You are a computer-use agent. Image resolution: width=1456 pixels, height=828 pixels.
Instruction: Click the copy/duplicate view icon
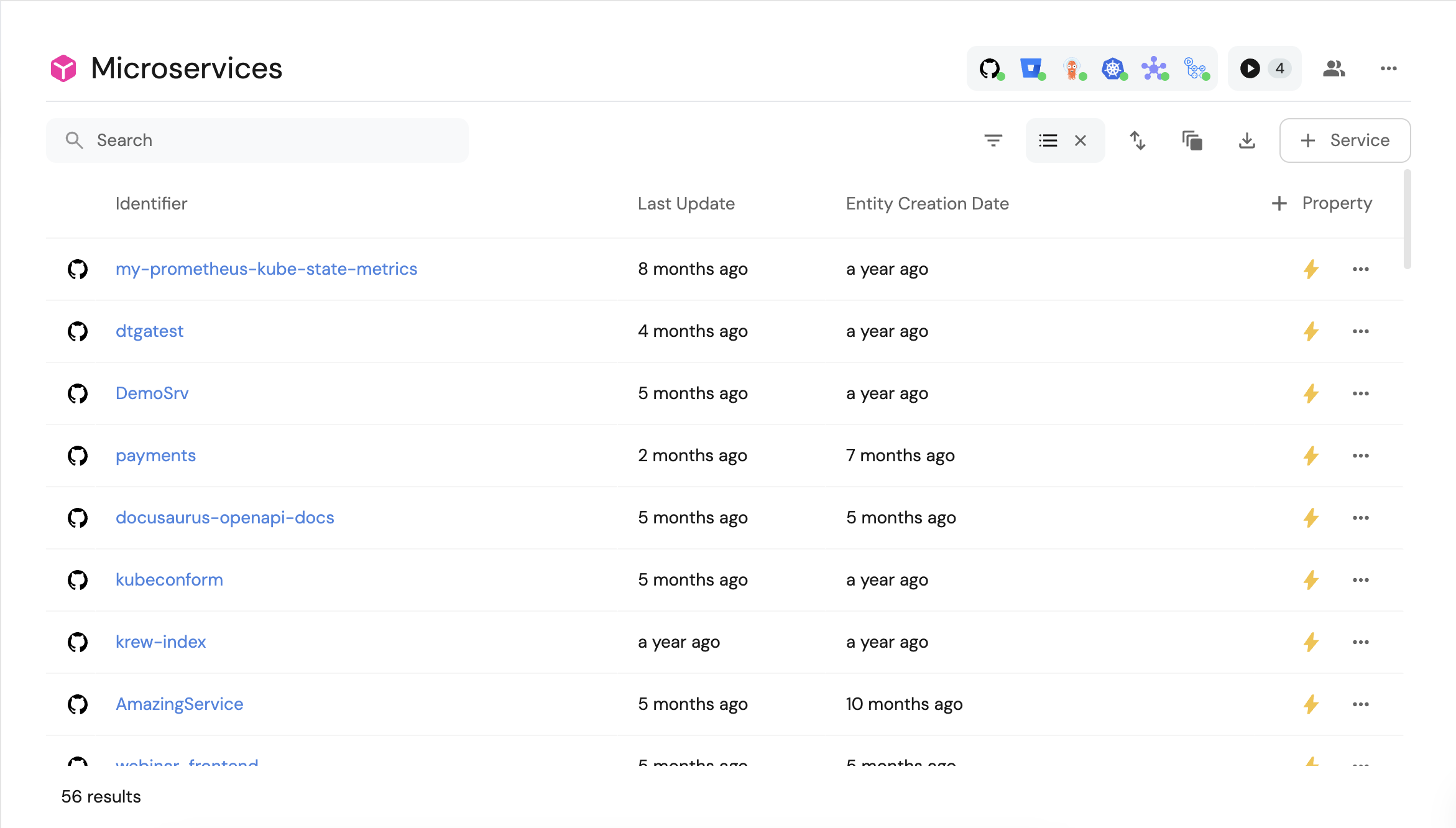pyautogui.click(x=1192, y=140)
